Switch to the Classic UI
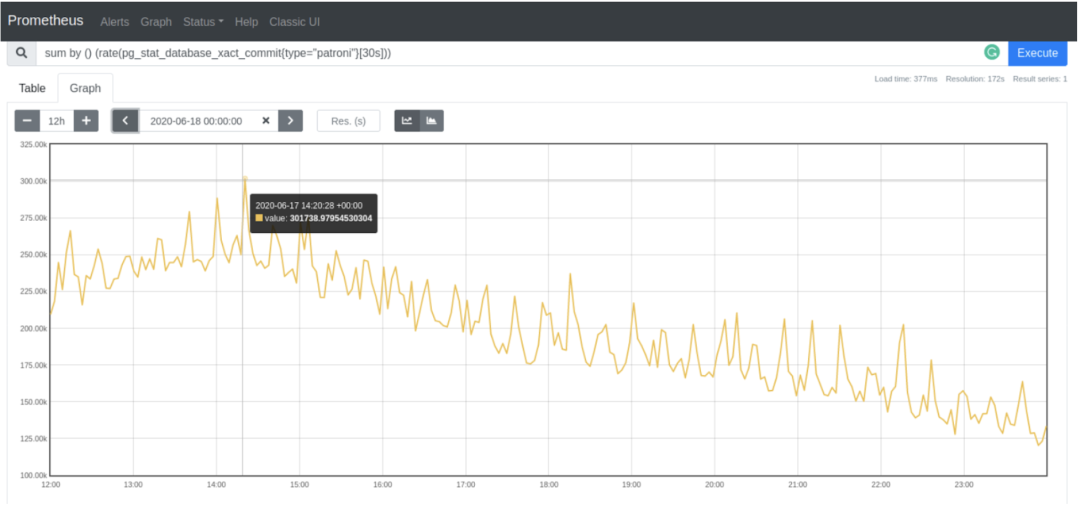 [x=294, y=21]
